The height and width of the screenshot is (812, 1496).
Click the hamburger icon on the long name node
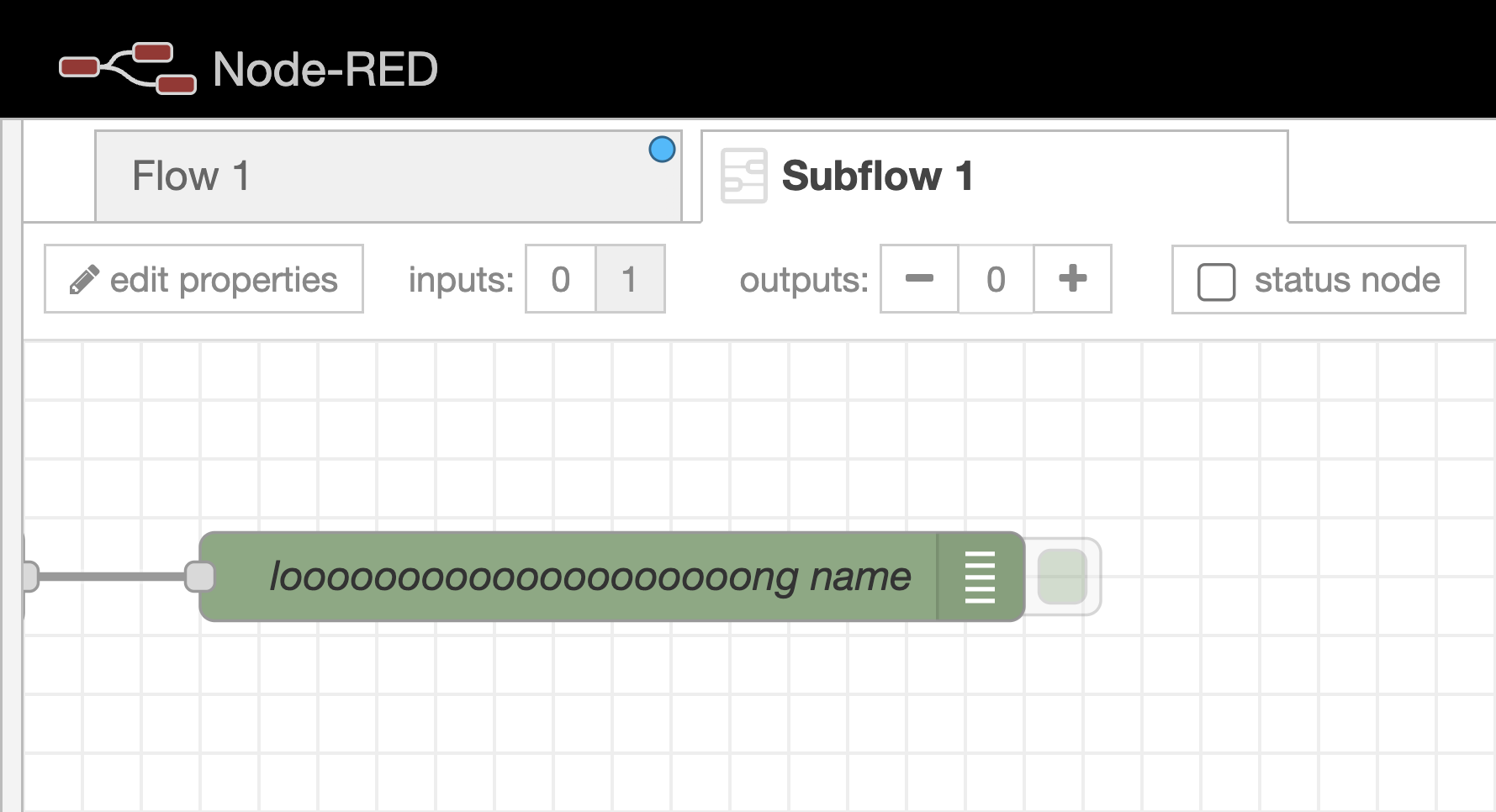tap(978, 576)
